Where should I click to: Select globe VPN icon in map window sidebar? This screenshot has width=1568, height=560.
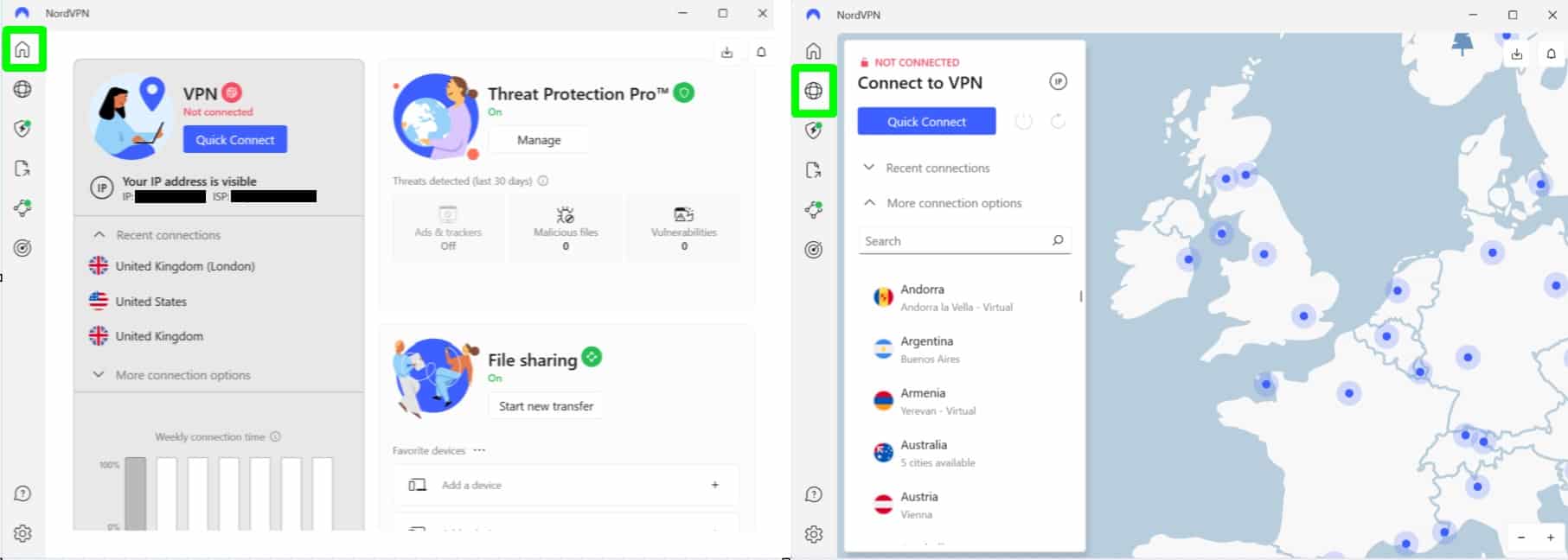coord(813,91)
